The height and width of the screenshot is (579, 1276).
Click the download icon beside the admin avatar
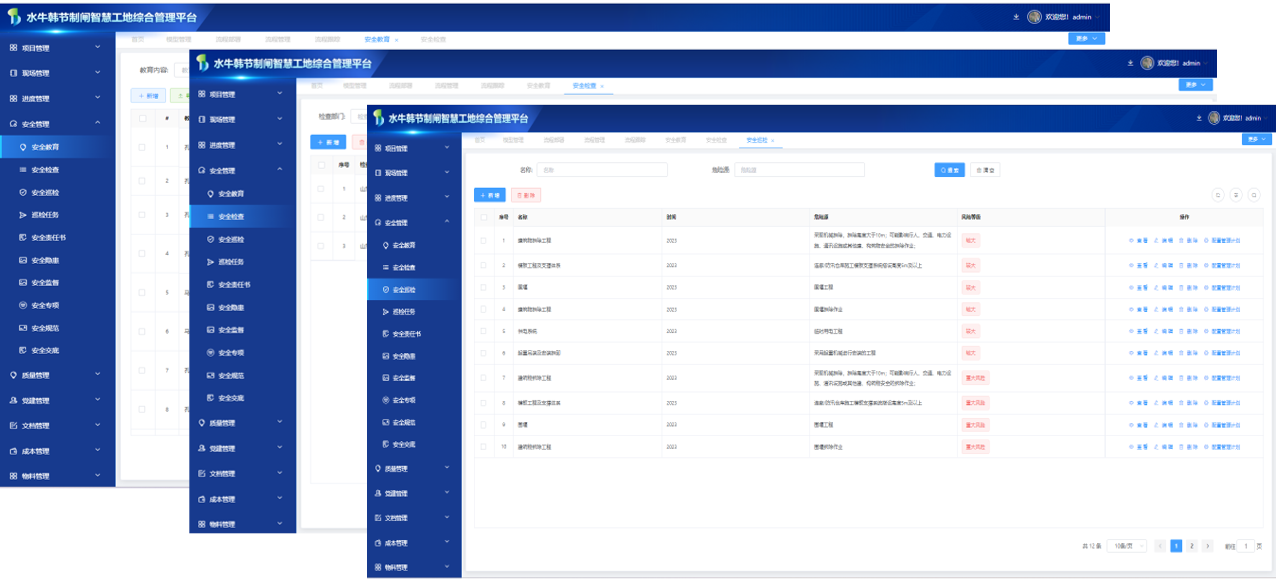(x=1199, y=118)
